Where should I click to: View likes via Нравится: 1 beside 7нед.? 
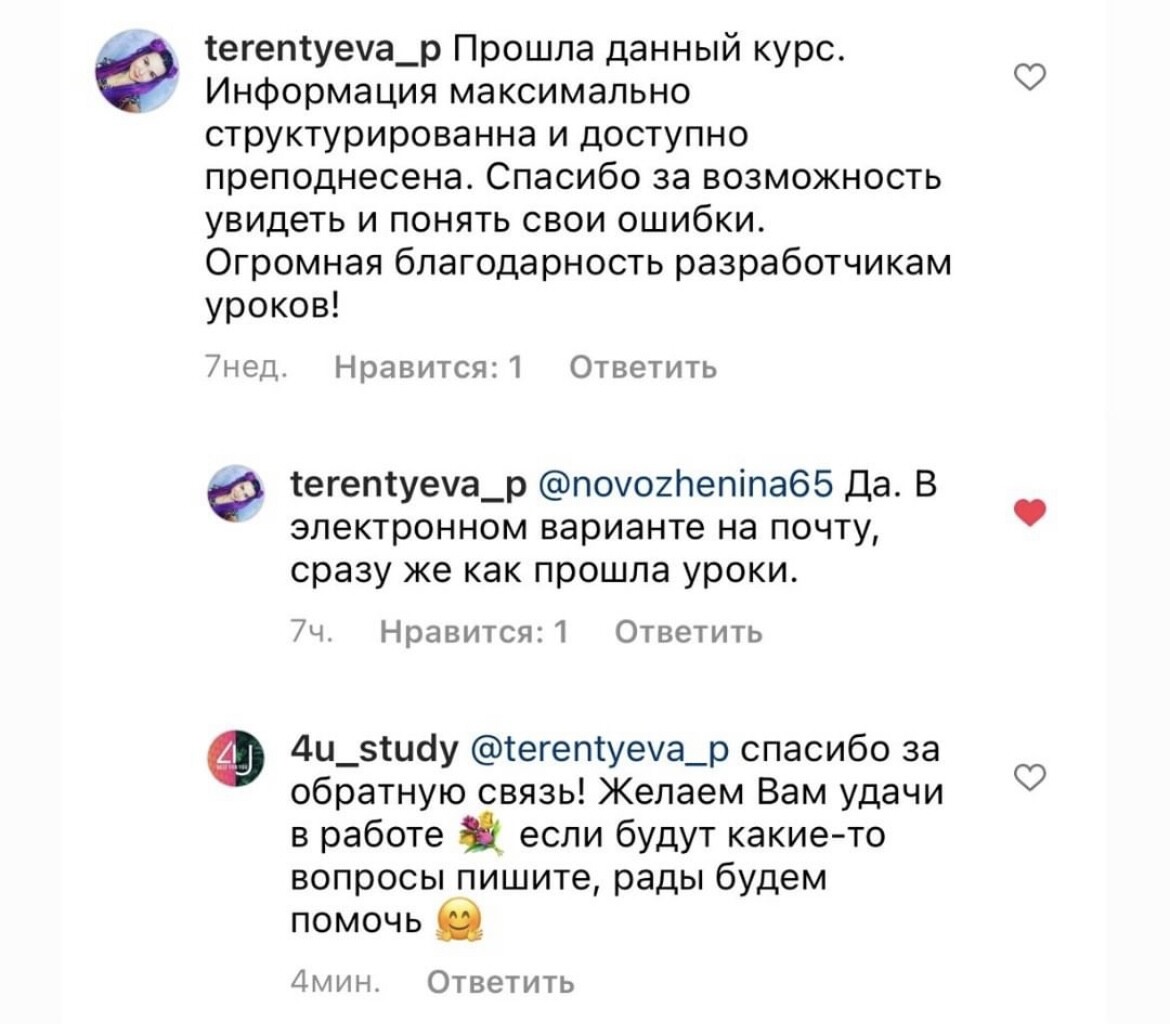[x=429, y=368]
